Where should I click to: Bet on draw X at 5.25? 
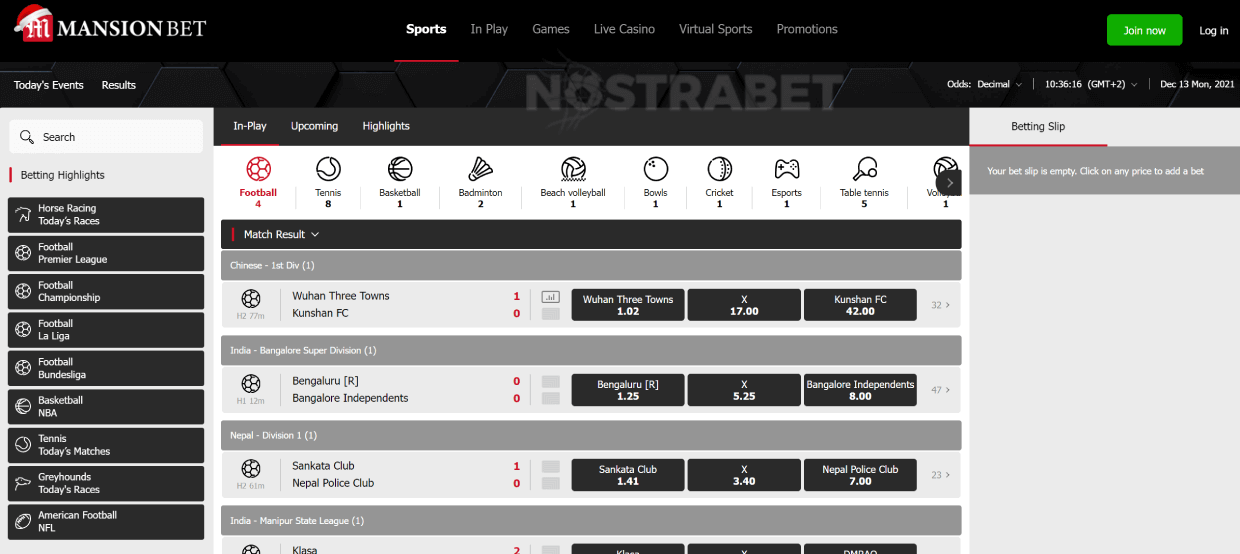coord(744,390)
